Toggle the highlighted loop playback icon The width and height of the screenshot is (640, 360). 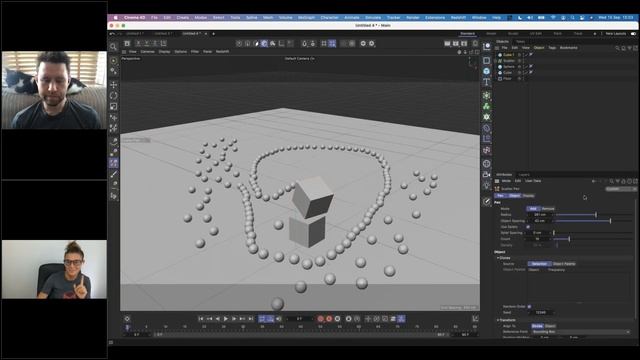pyautogui.click(x=262, y=319)
